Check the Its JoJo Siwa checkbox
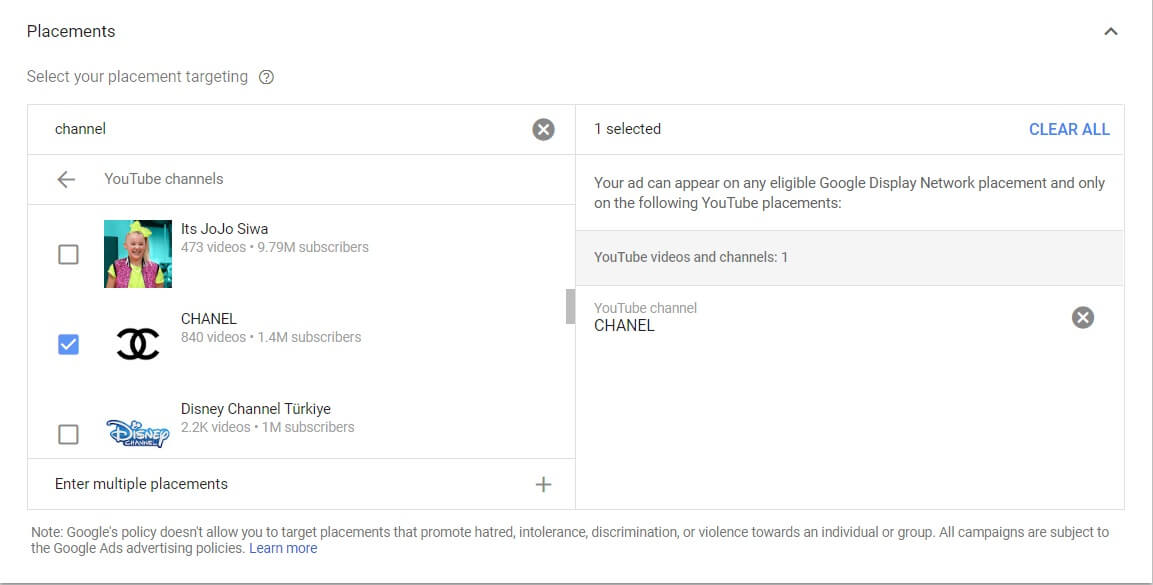This screenshot has height=585, width=1153. click(x=68, y=254)
